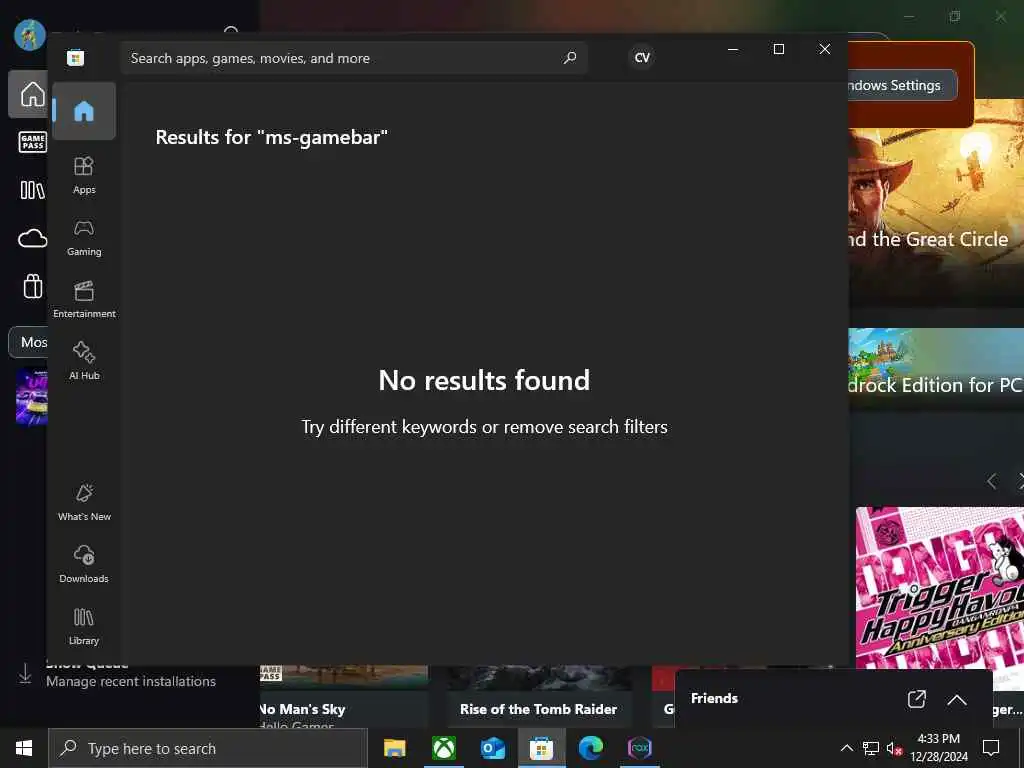Viewport: 1024px width, 768px height.
Task: Click the muted volume tray icon
Action: [894, 748]
